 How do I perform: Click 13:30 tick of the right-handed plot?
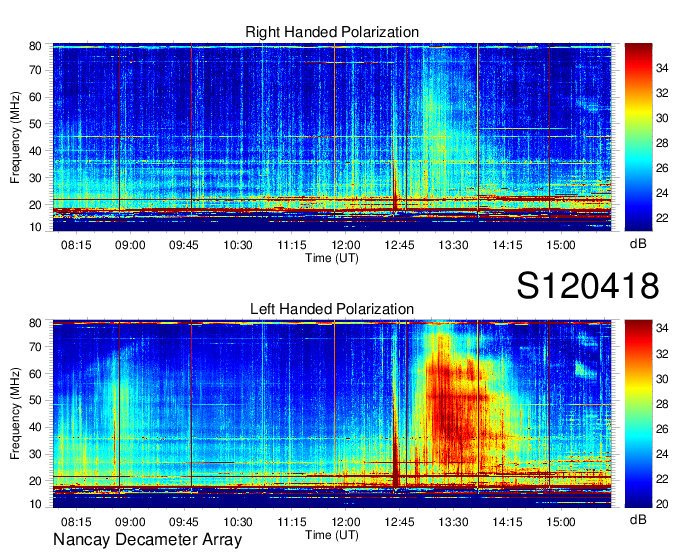(x=453, y=245)
